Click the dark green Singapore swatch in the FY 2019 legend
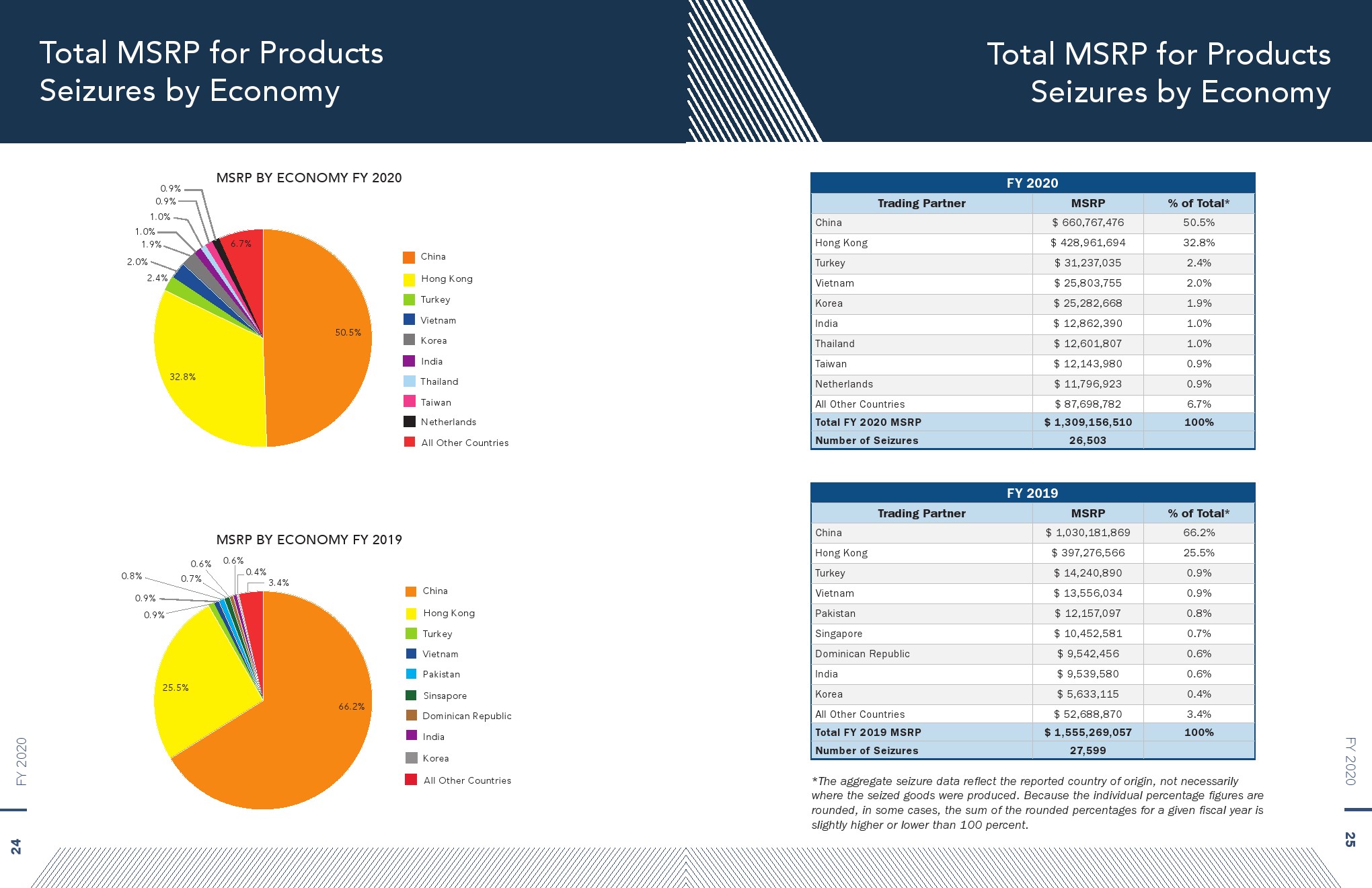Screen dimensions: 1372x888 coord(411,696)
